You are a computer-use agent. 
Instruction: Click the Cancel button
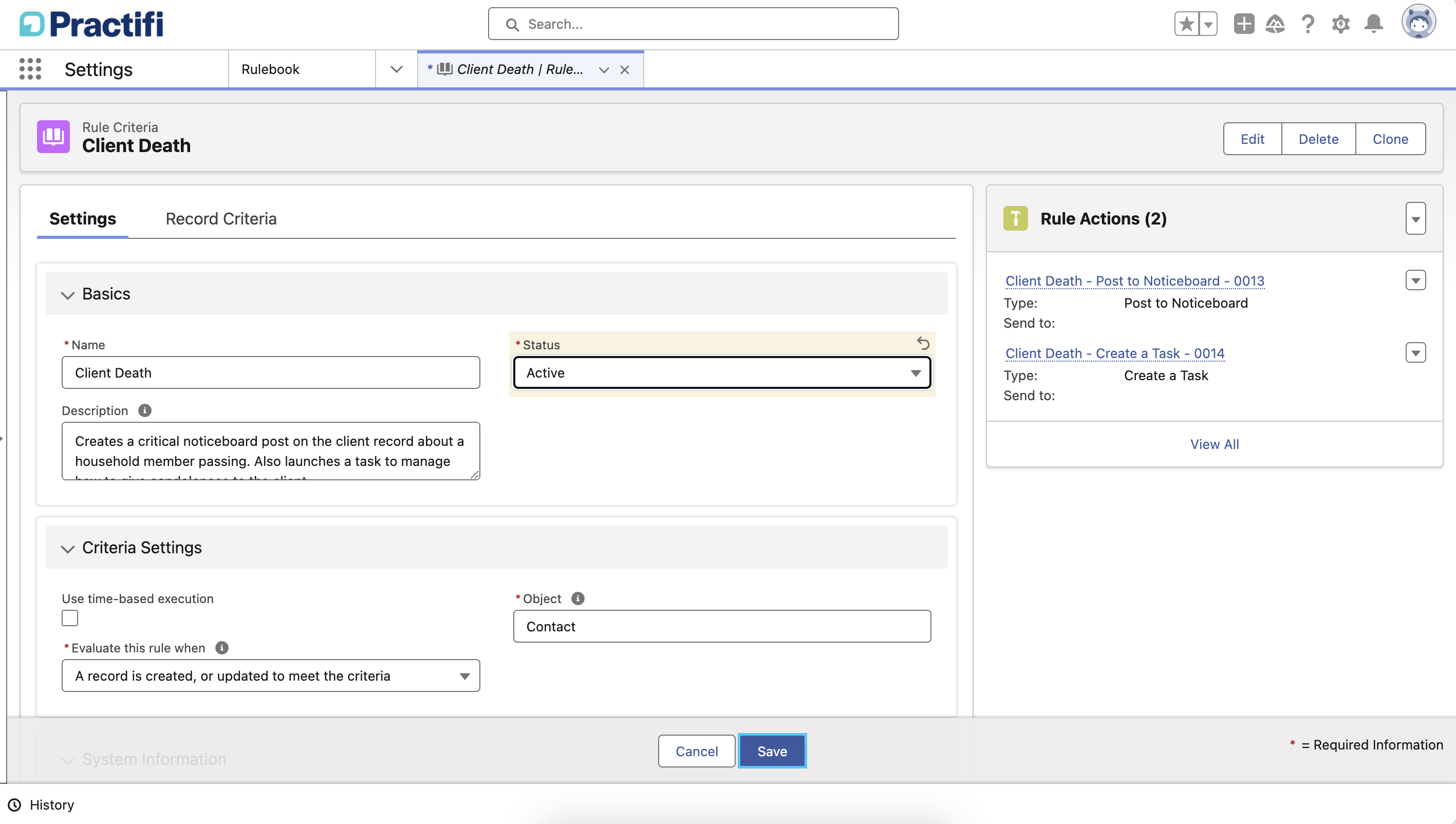[x=697, y=751]
